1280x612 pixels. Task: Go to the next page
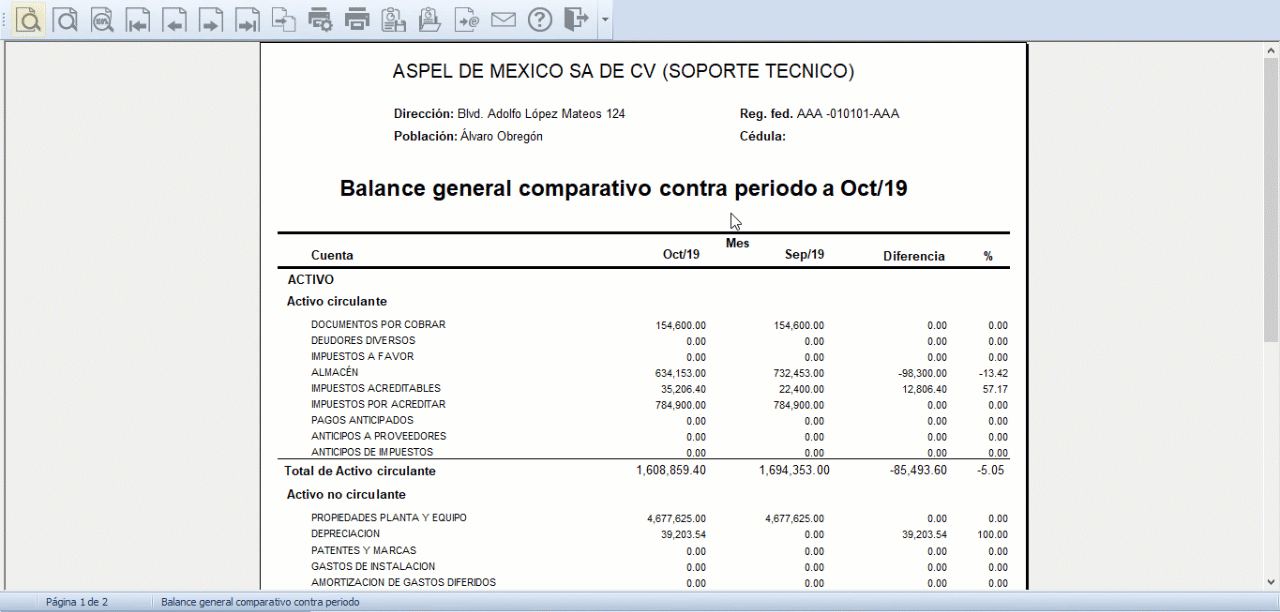pos(211,19)
